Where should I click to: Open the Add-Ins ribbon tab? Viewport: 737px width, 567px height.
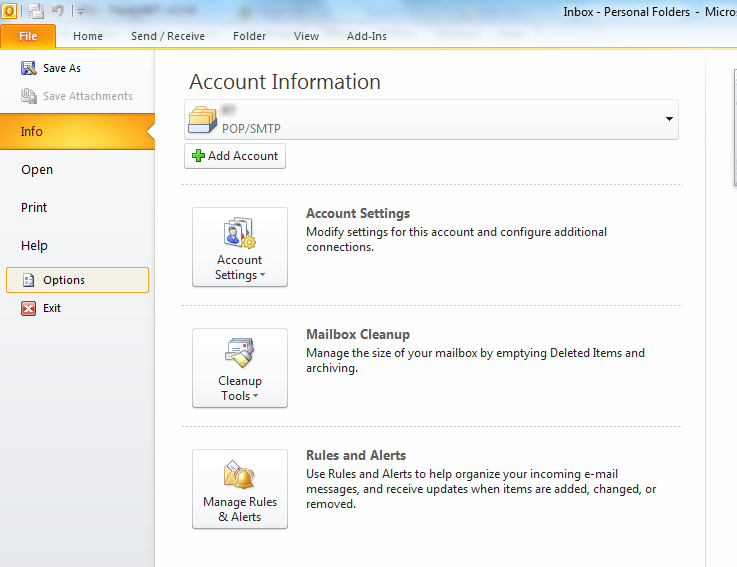366,36
